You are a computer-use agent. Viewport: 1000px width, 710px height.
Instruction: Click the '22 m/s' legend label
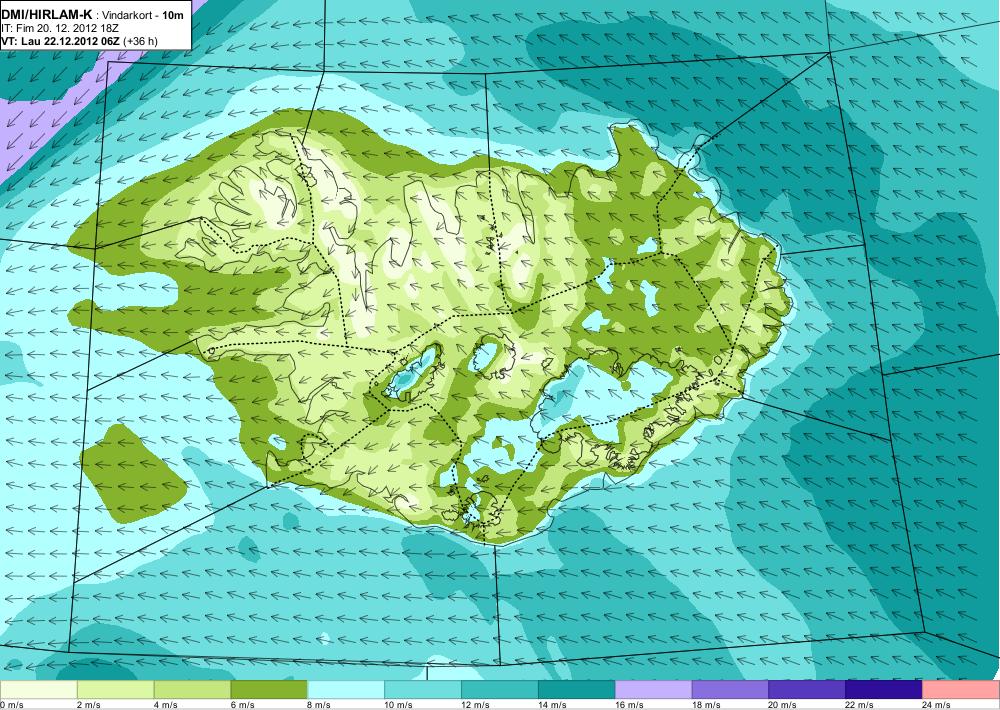pyautogui.click(x=860, y=705)
